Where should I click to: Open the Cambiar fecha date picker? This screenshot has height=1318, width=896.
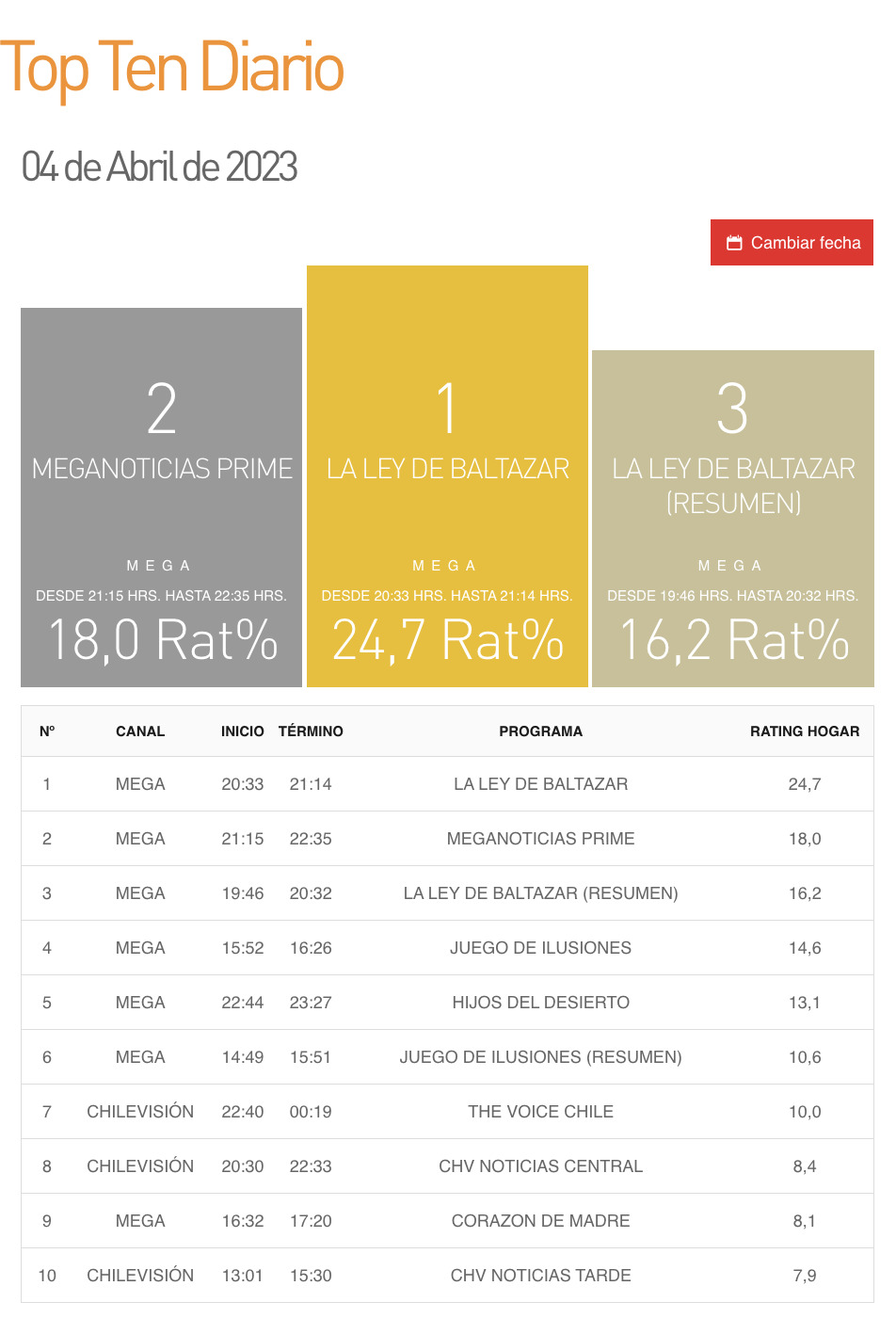pyautogui.click(x=805, y=242)
